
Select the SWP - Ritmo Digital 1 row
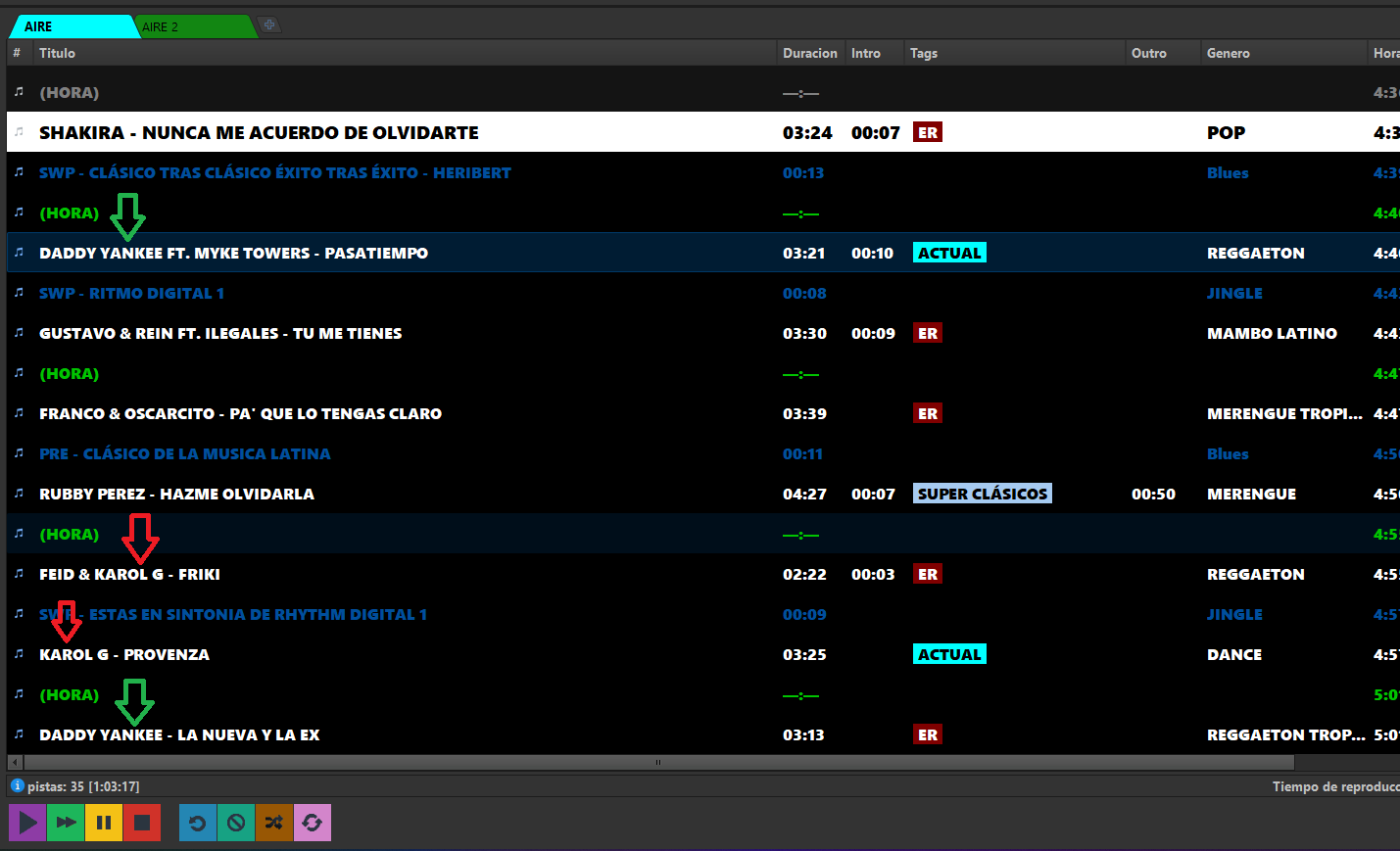click(703, 293)
